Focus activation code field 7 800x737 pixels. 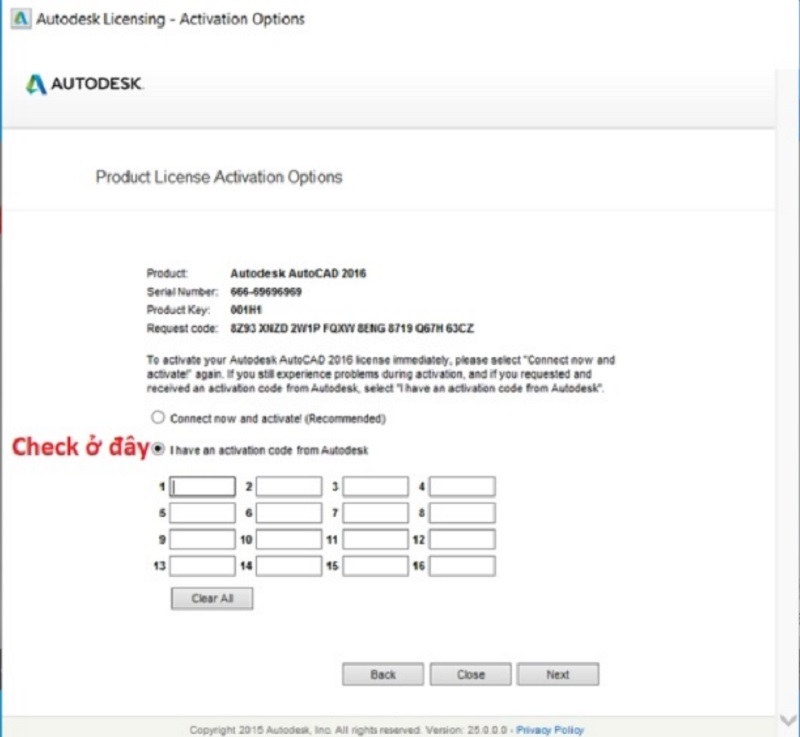point(376,513)
